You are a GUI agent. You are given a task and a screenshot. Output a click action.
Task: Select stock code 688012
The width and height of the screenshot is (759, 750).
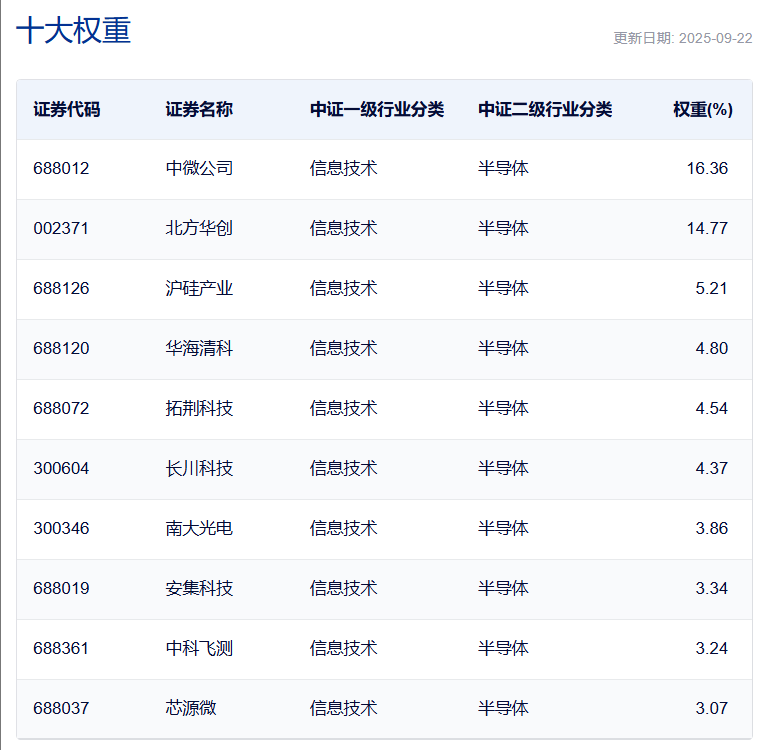pos(61,168)
